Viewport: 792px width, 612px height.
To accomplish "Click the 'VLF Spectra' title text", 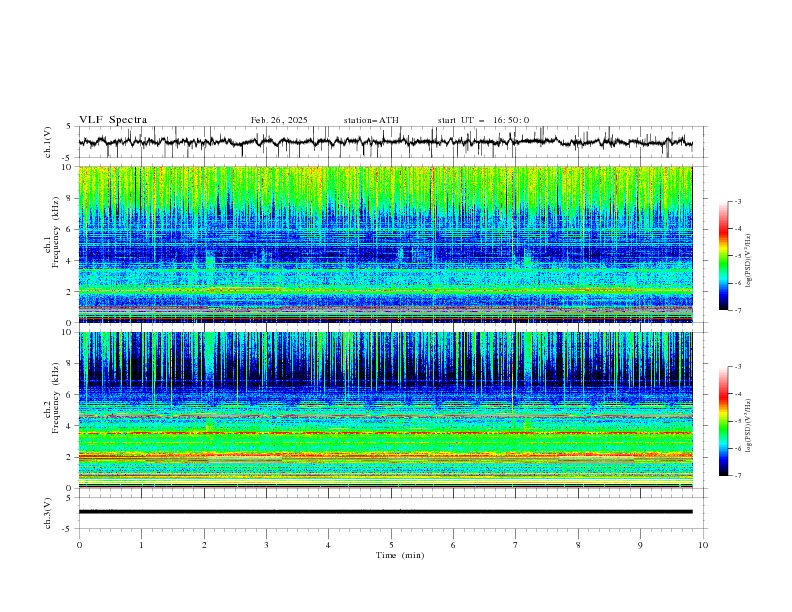I will pos(113,120).
